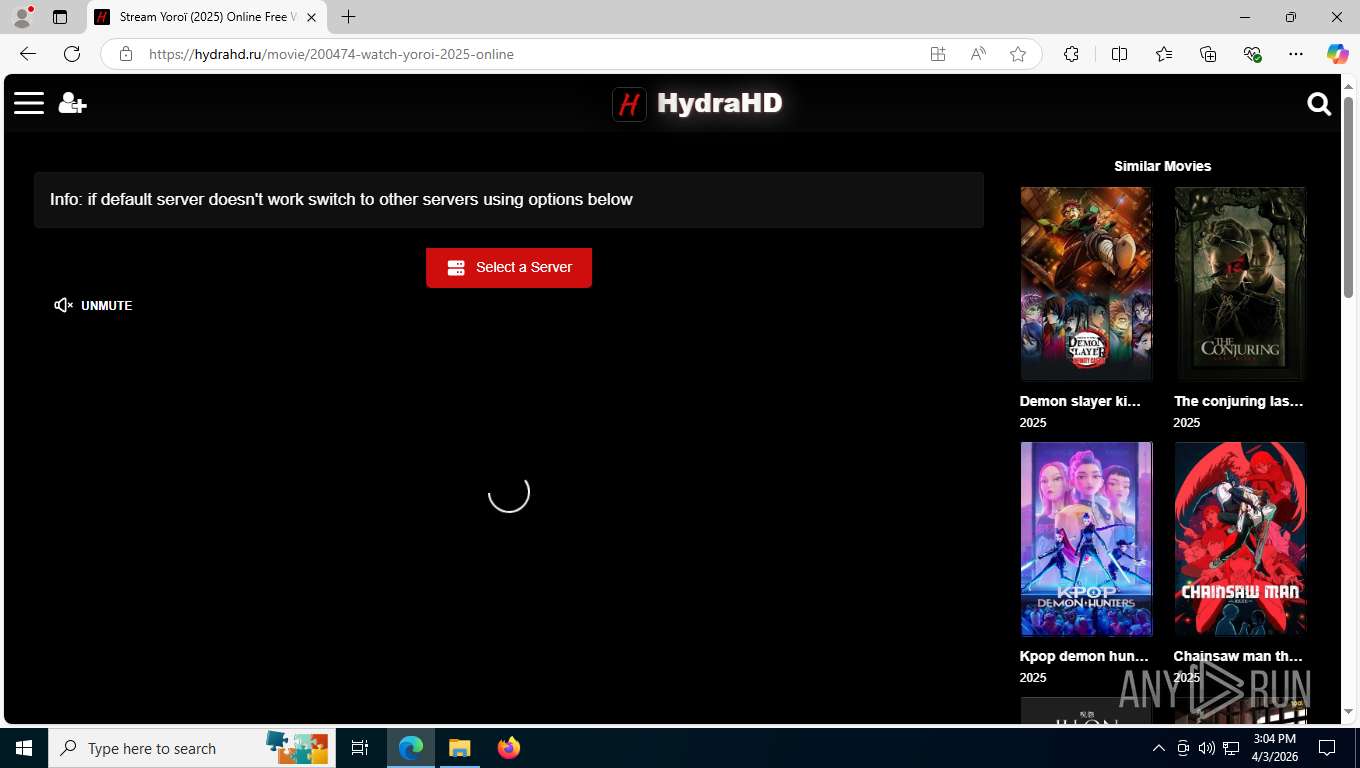Open the Demon Slayer poster thumbnail
Screen dimensions: 1360x768
[1086, 284]
